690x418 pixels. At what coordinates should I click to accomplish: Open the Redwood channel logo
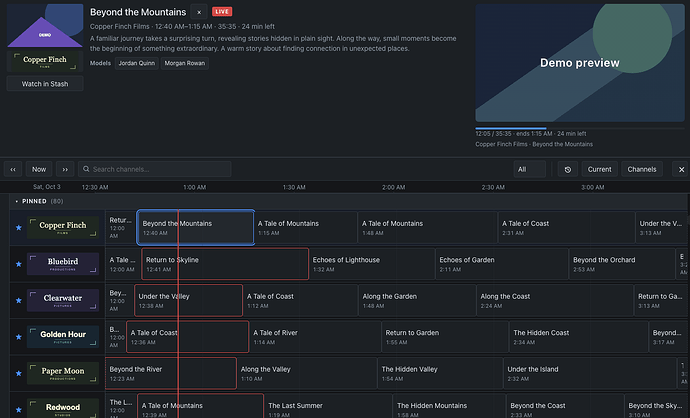pyautogui.click(x=63, y=408)
